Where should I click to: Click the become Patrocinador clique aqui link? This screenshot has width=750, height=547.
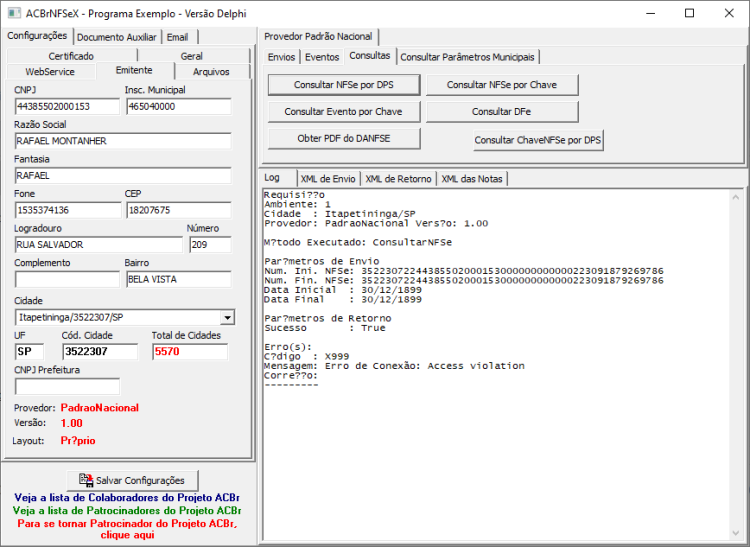click(x=127, y=529)
